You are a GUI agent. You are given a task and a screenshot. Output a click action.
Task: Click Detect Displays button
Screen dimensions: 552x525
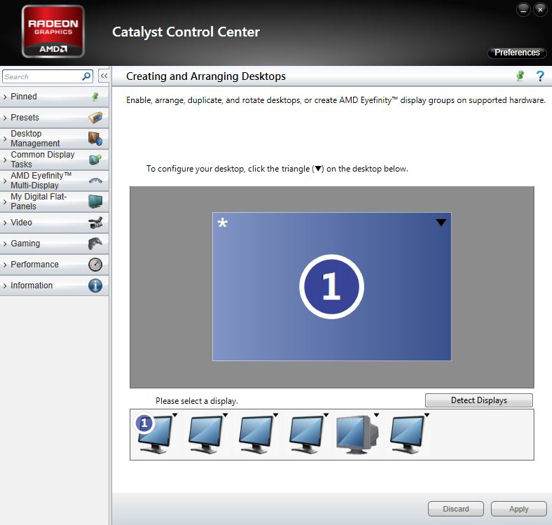pos(479,400)
